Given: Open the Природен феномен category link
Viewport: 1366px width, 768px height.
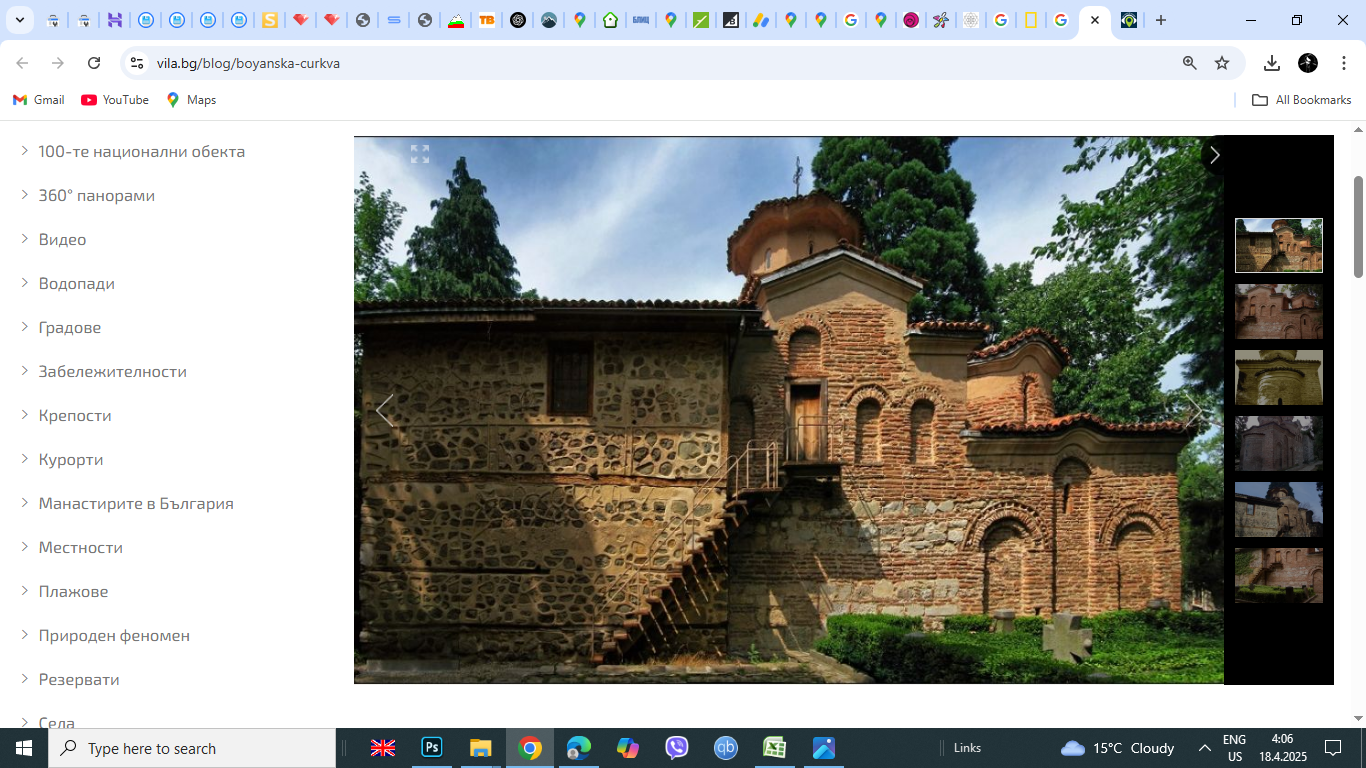Looking at the screenshot, I should [x=114, y=635].
